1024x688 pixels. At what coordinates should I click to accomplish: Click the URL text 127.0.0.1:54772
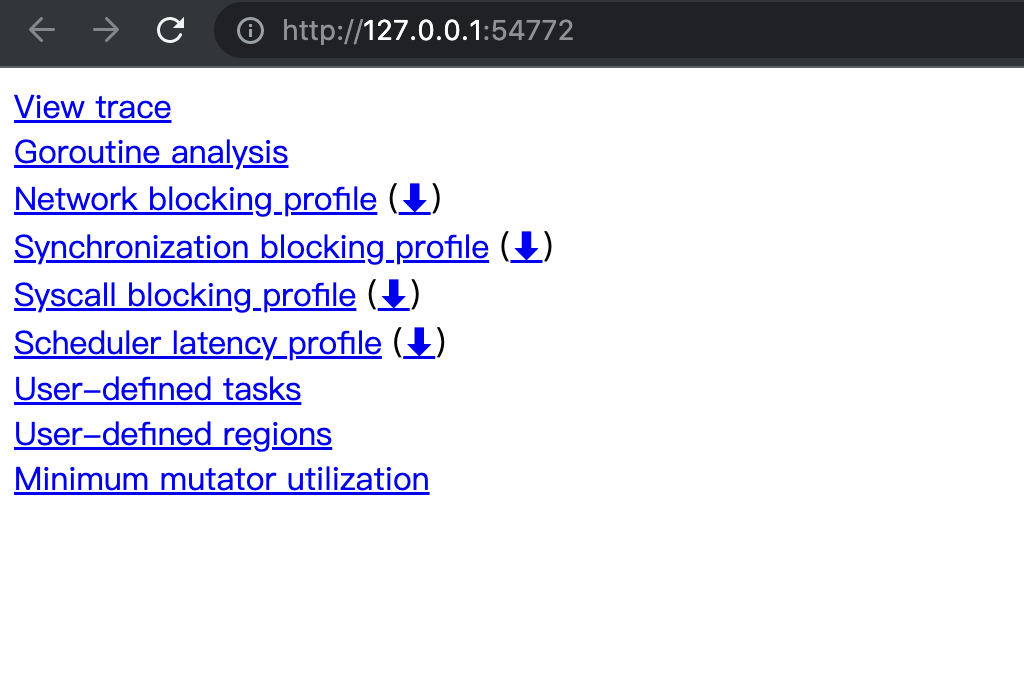click(x=428, y=31)
